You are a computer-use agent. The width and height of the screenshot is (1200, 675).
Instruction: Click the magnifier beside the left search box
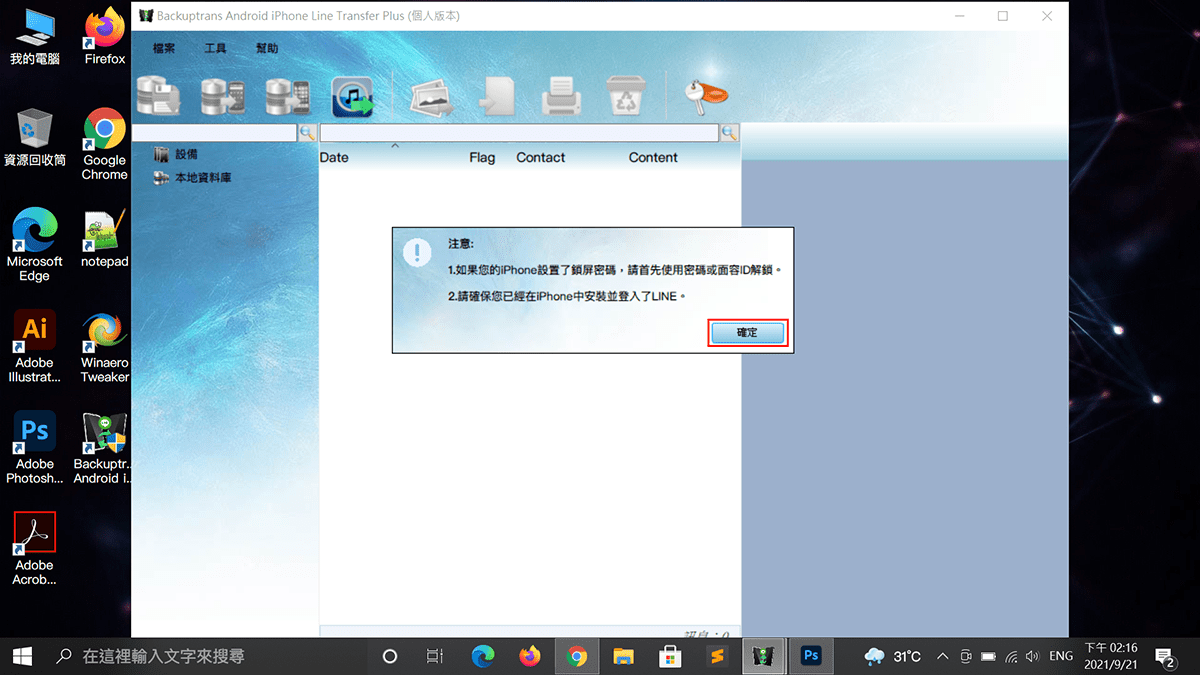point(307,132)
